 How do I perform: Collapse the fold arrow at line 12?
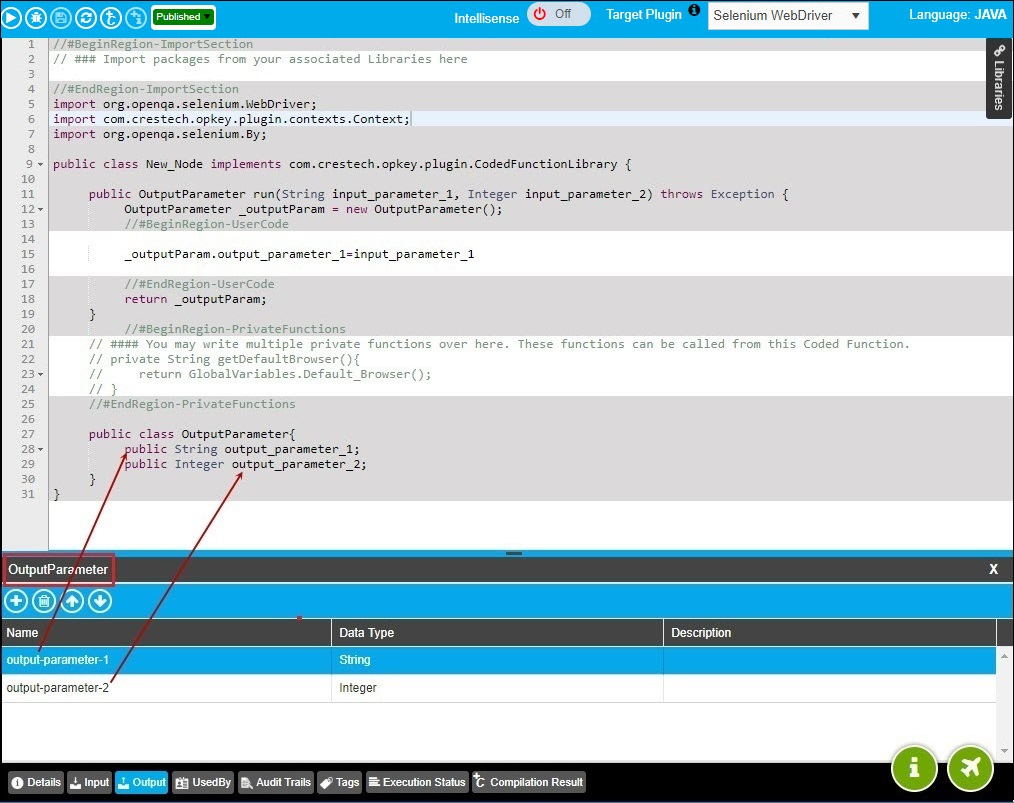[x=40, y=209]
